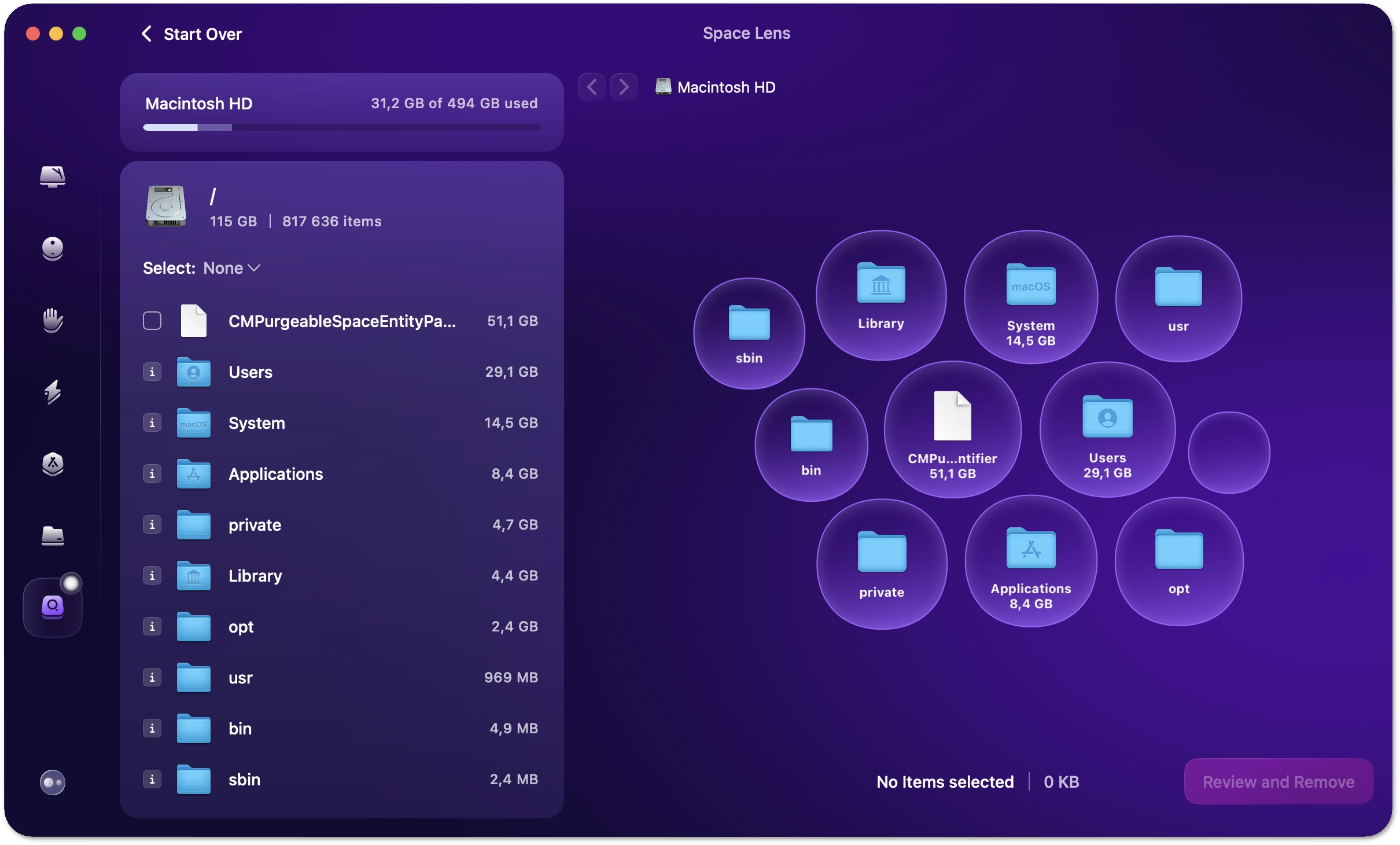This screenshot has width=1400, height=845.
Task: Open the Cleanup sidebar icon
Action: point(52,249)
